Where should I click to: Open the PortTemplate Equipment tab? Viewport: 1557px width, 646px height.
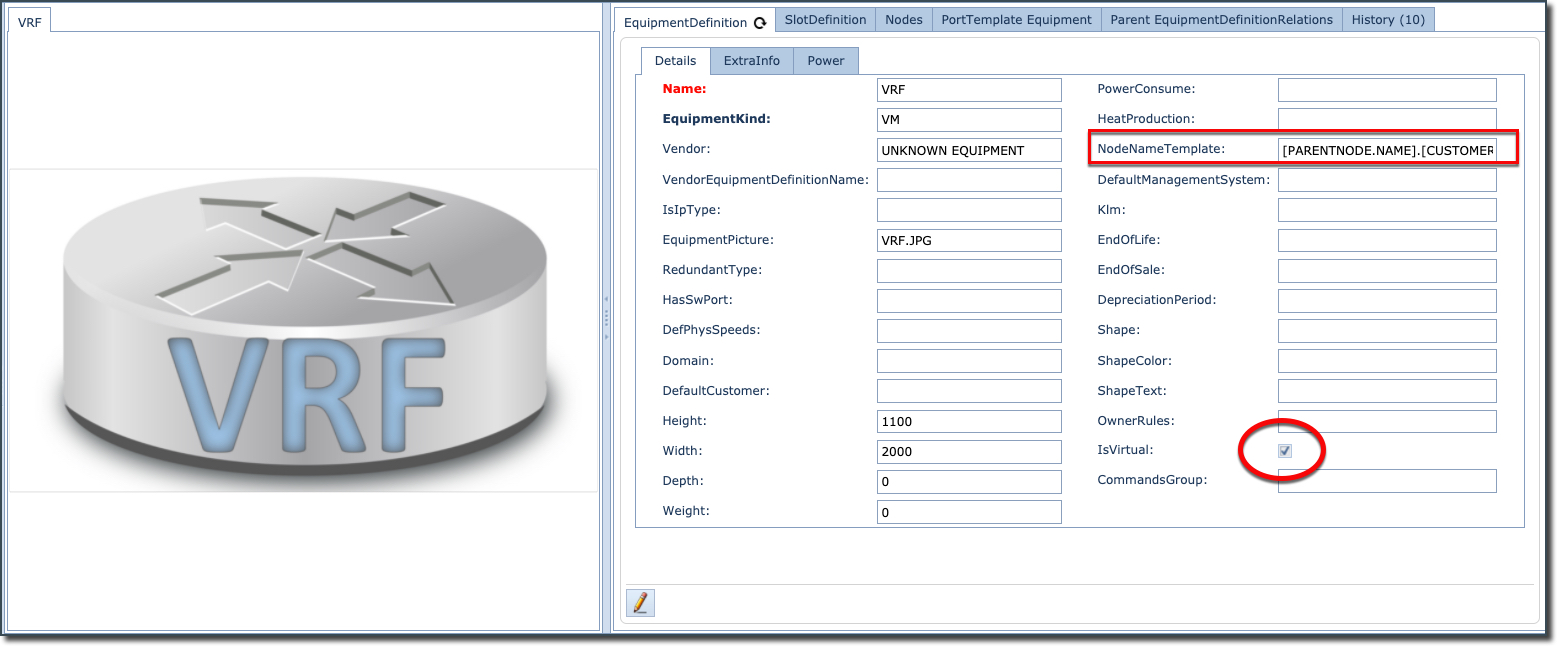tap(1016, 20)
